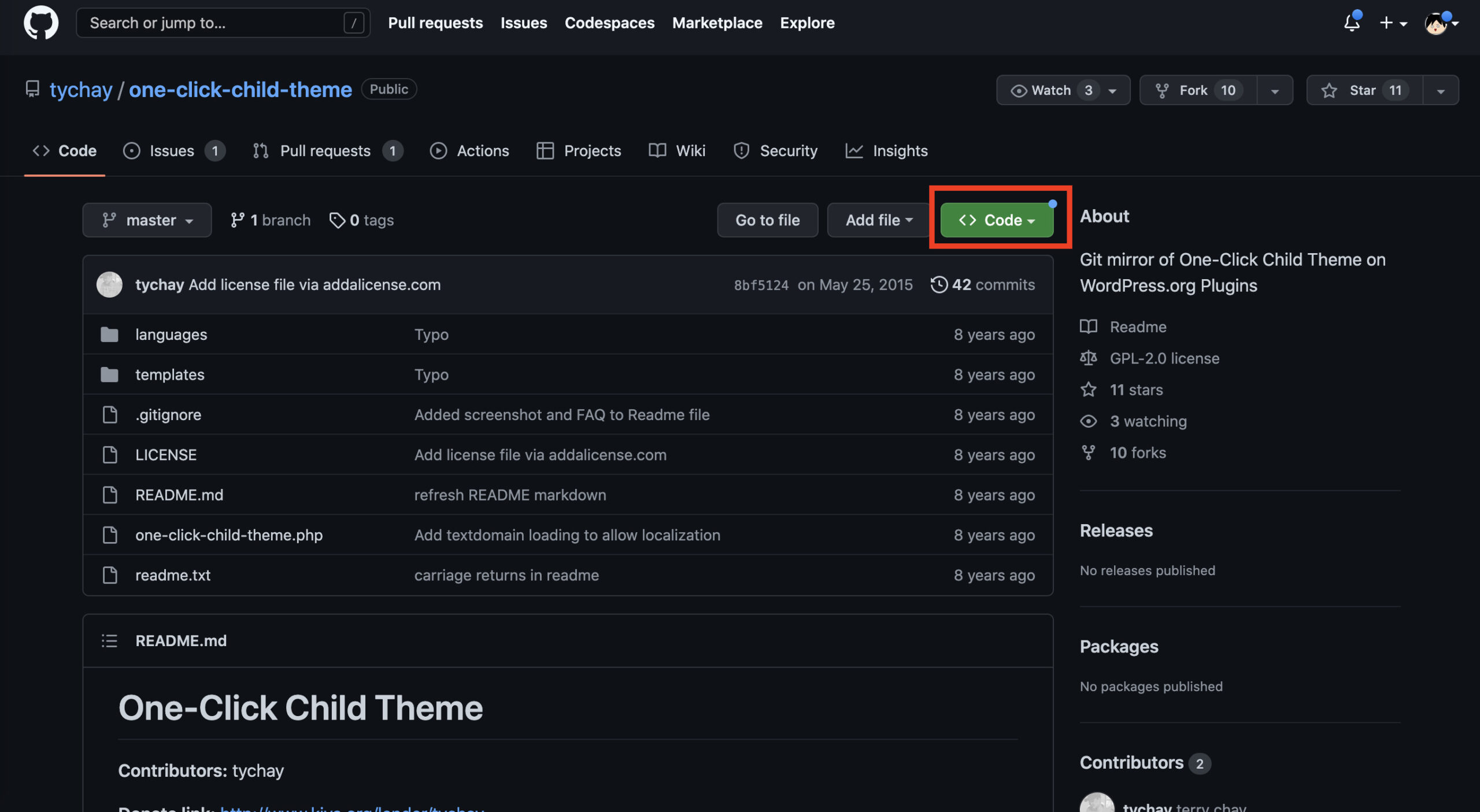Open the Actions tab
The image size is (1480, 812).
point(469,151)
